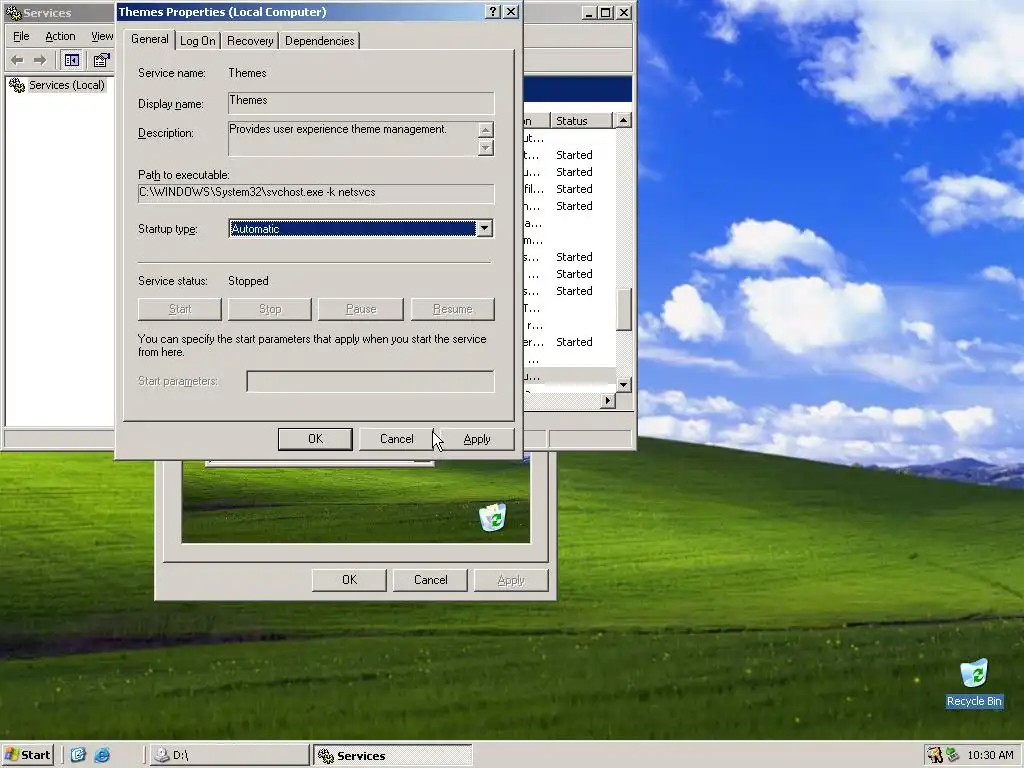
Task: Maximize the Services window
Action: (606, 12)
